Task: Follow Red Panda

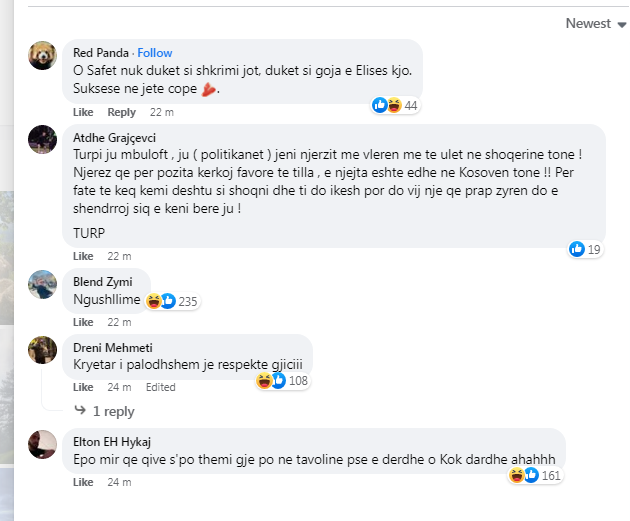Action: pyautogui.click(x=155, y=53)
